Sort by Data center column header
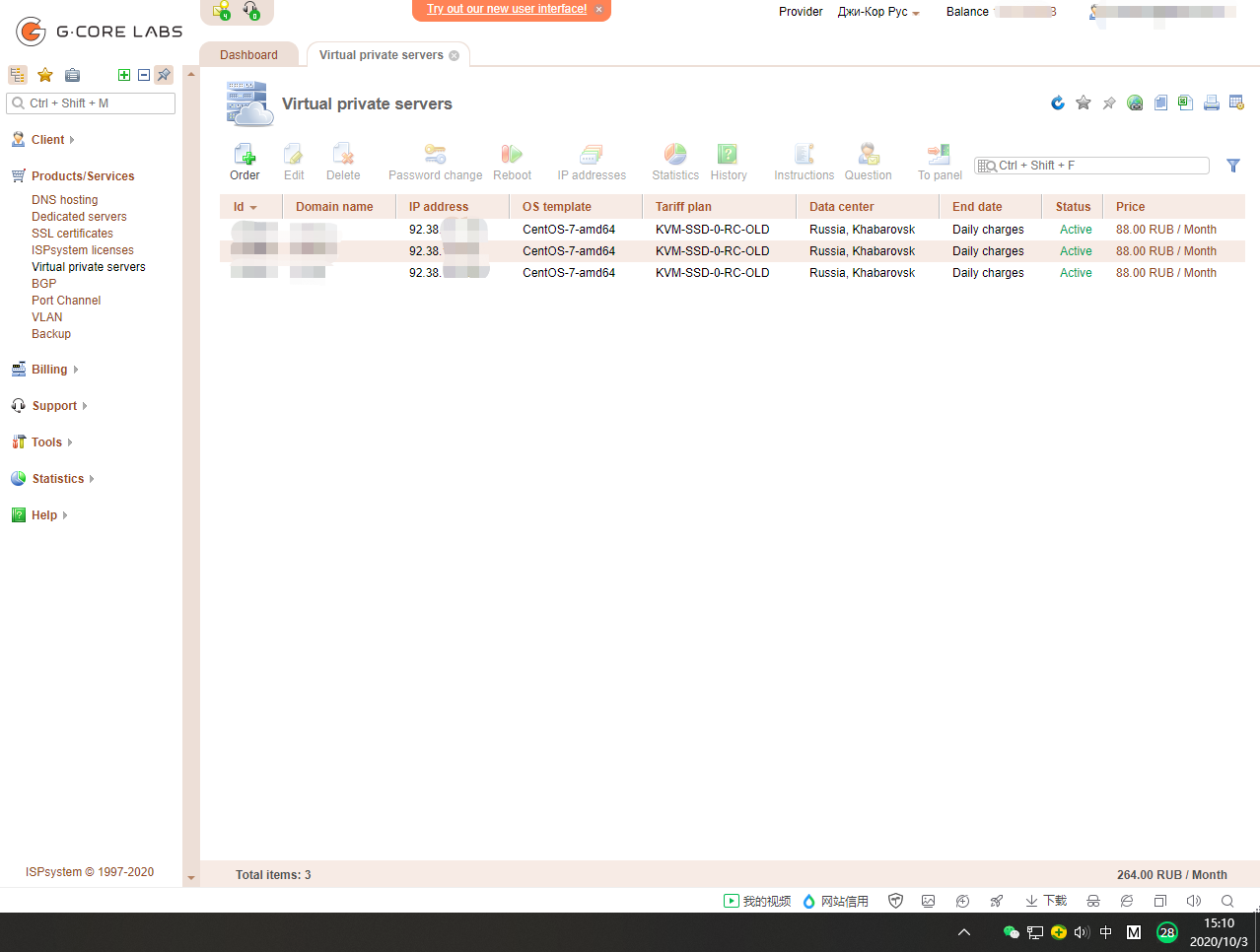Image resolution: width=1260 pixels, height=952 pixels. tap(868, 207)
